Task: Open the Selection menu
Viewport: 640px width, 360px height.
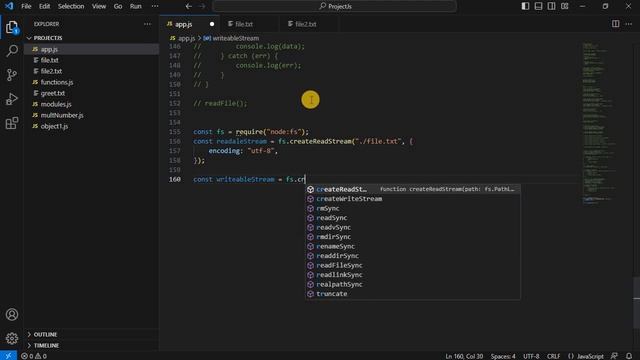Action: pyautogui.click(x=71, y=6)
